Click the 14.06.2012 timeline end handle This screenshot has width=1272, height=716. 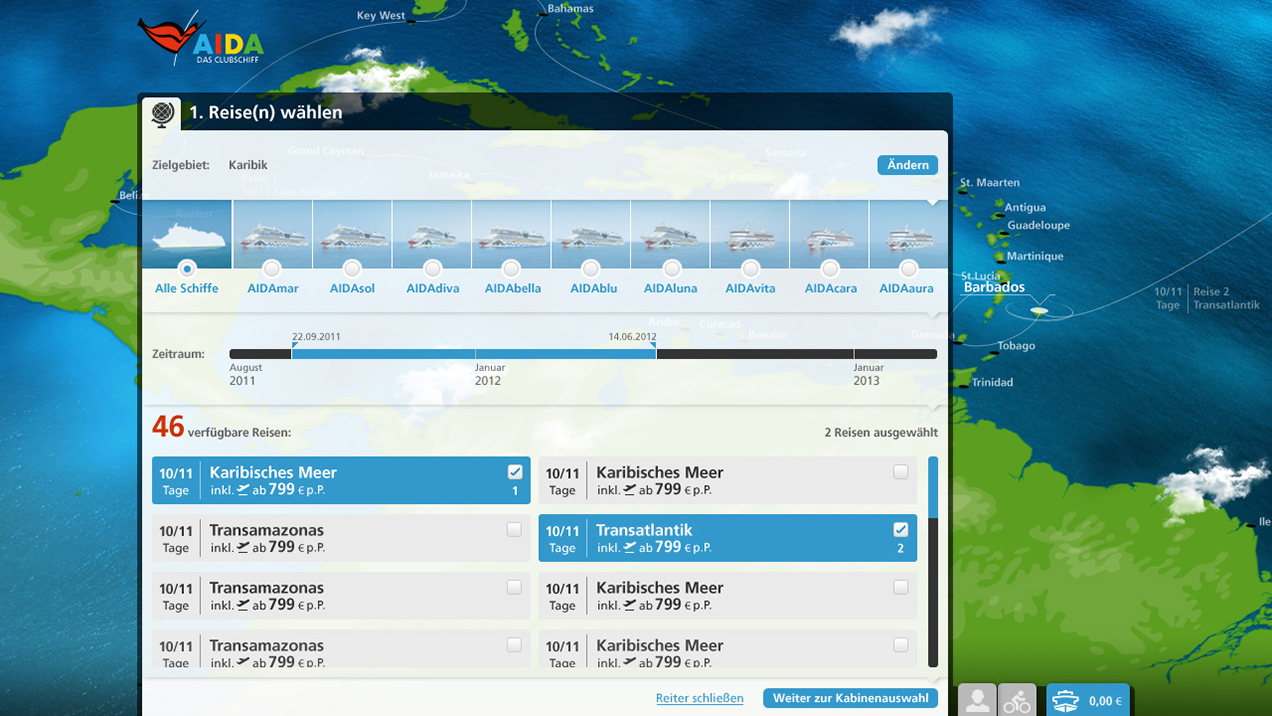654,347
